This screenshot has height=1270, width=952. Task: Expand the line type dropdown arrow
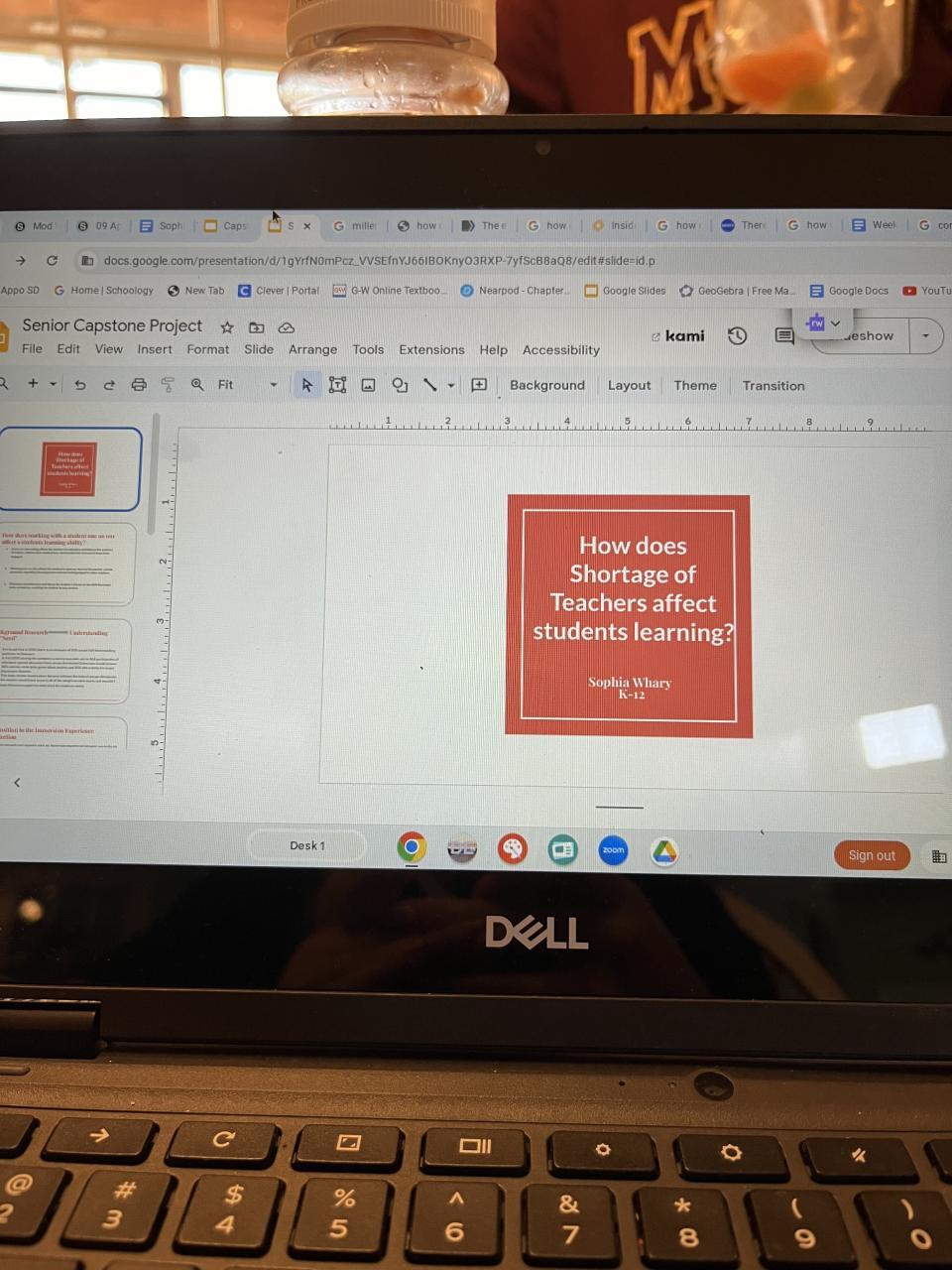click(x=451, y=385)
